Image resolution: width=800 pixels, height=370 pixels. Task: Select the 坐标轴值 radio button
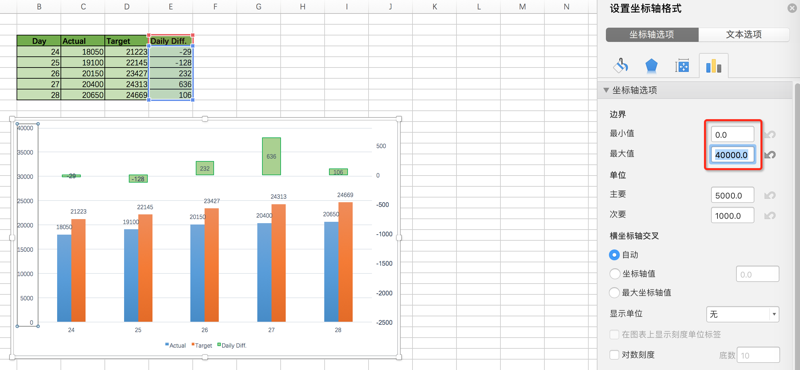tap(615, 274)
